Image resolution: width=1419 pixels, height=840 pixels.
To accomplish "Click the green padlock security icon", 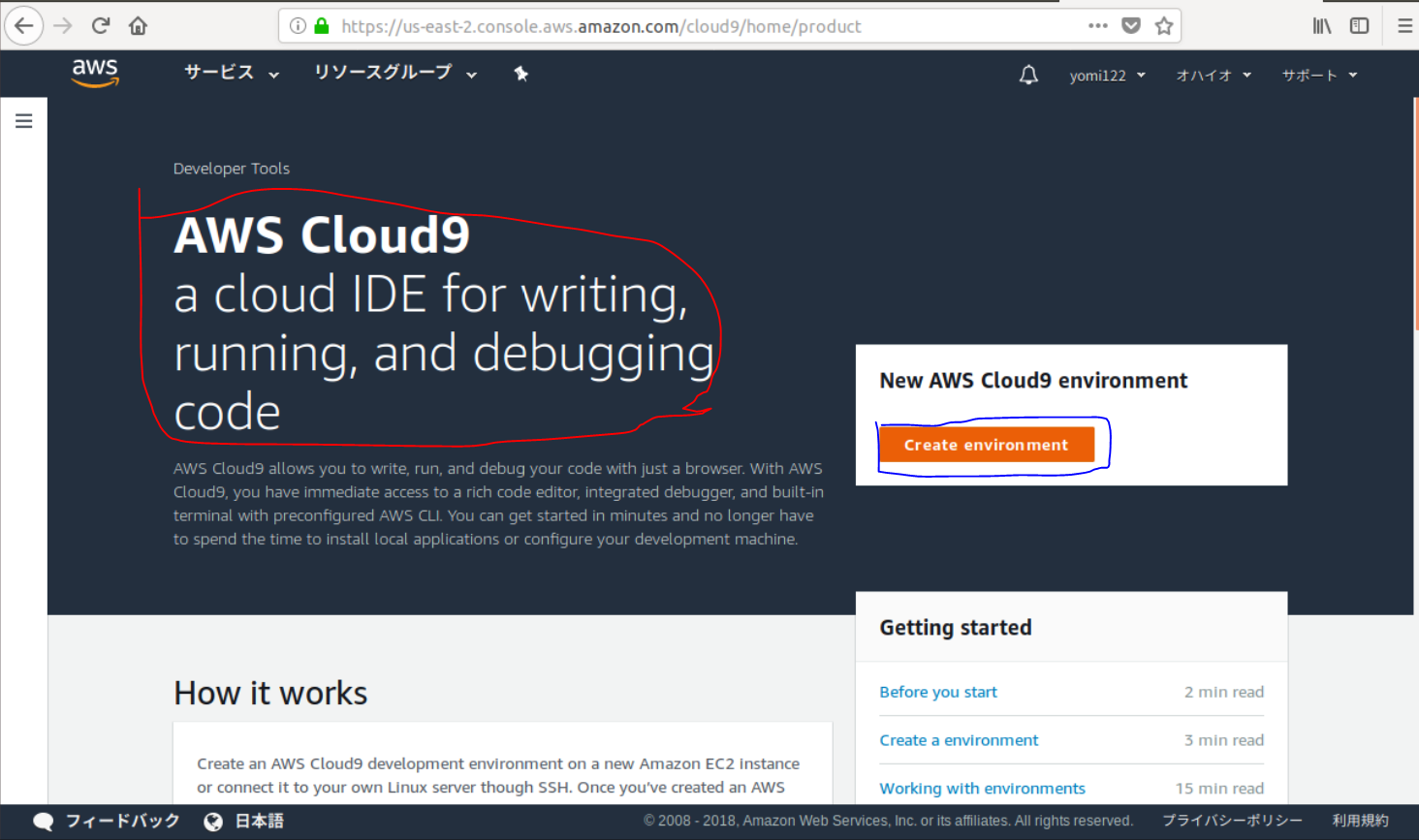I will (x=322, y=26).
